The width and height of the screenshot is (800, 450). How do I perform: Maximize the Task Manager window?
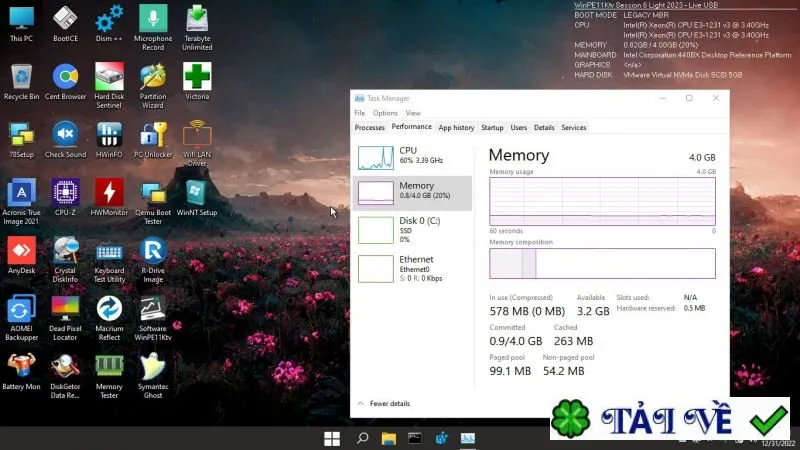pyautogui.click(x=689, y=98)
